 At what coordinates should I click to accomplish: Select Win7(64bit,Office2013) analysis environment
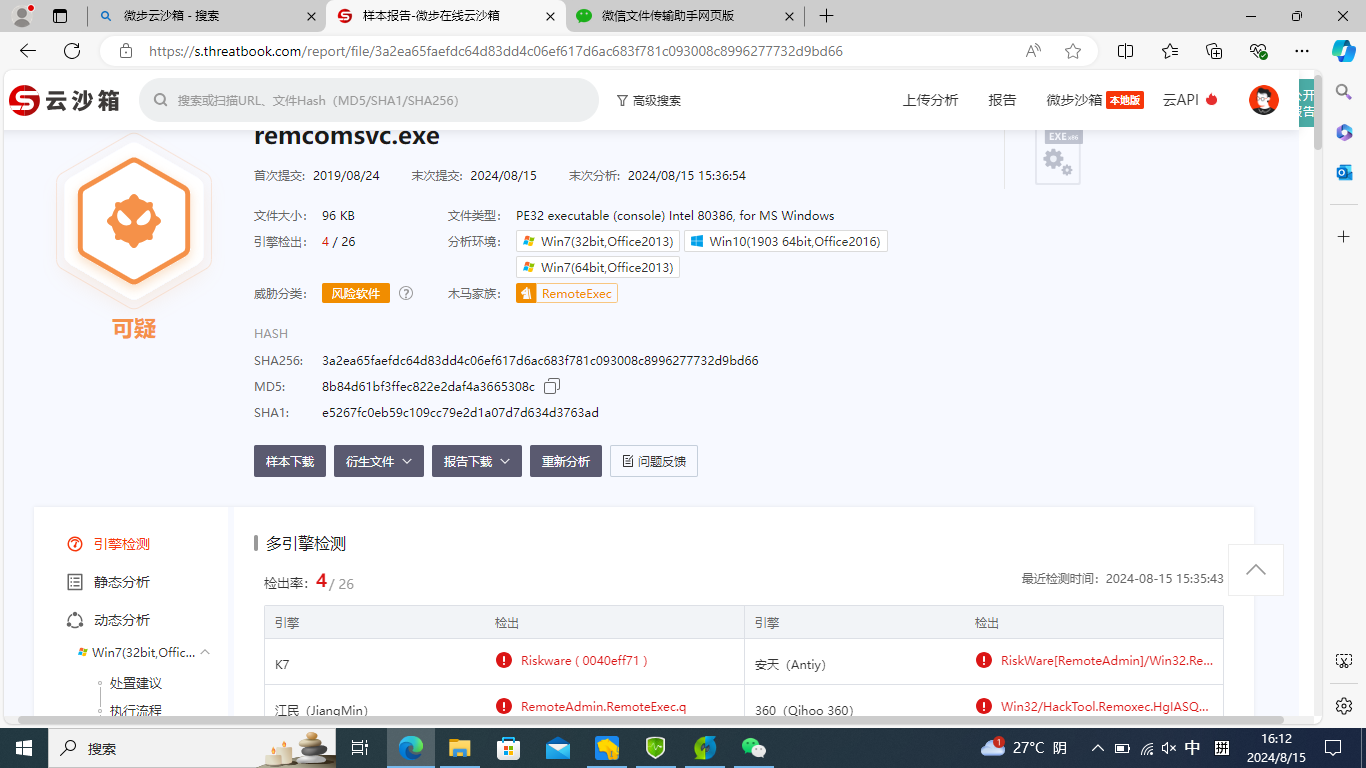(598, 267)
